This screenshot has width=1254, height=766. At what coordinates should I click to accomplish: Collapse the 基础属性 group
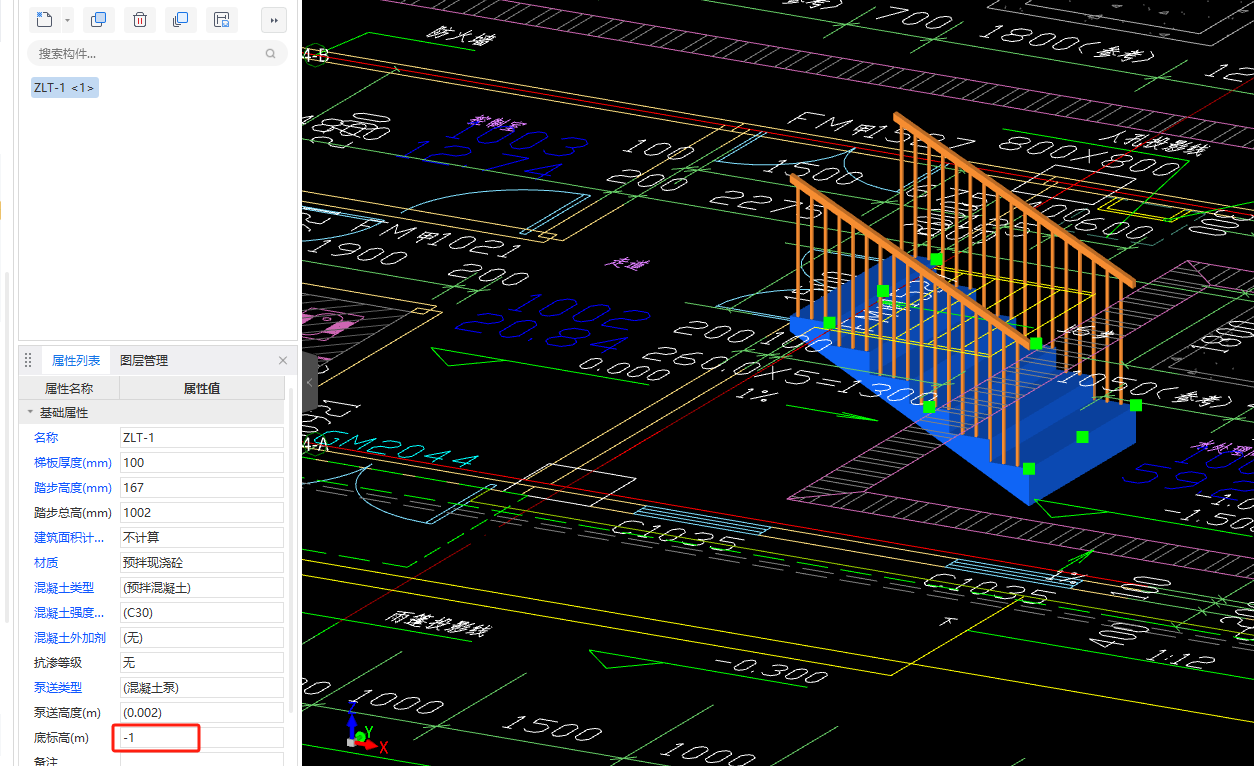[x=30, y=412]
